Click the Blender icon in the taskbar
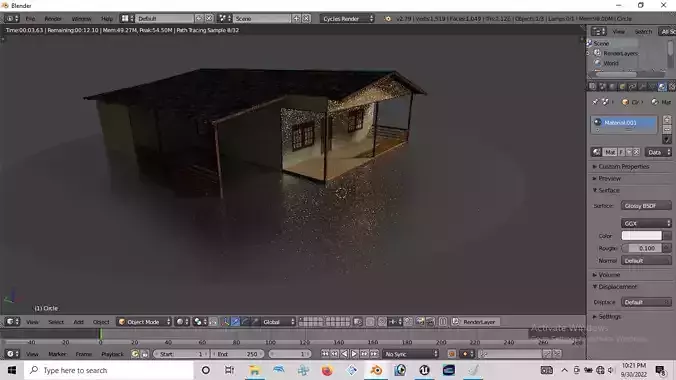The height and width of the screenshot is (380, 676). pos(376,370)
